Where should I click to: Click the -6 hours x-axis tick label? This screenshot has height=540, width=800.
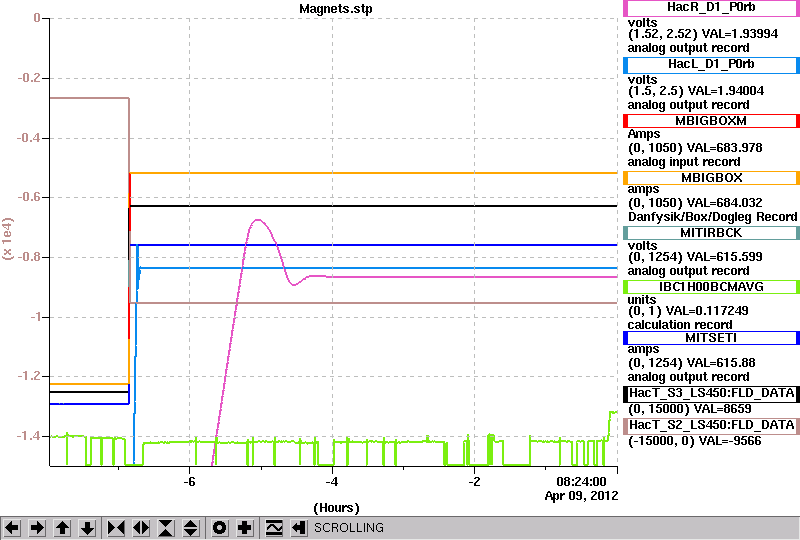pyautogui.click(x=189, y=482)
